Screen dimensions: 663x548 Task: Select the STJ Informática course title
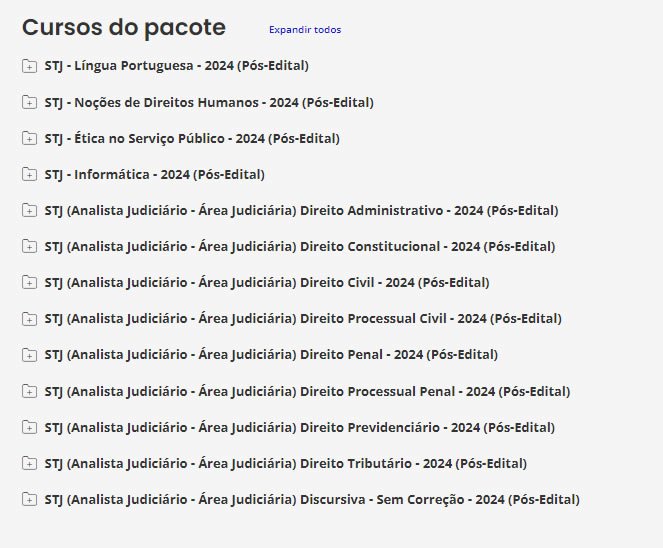[154, 174]
